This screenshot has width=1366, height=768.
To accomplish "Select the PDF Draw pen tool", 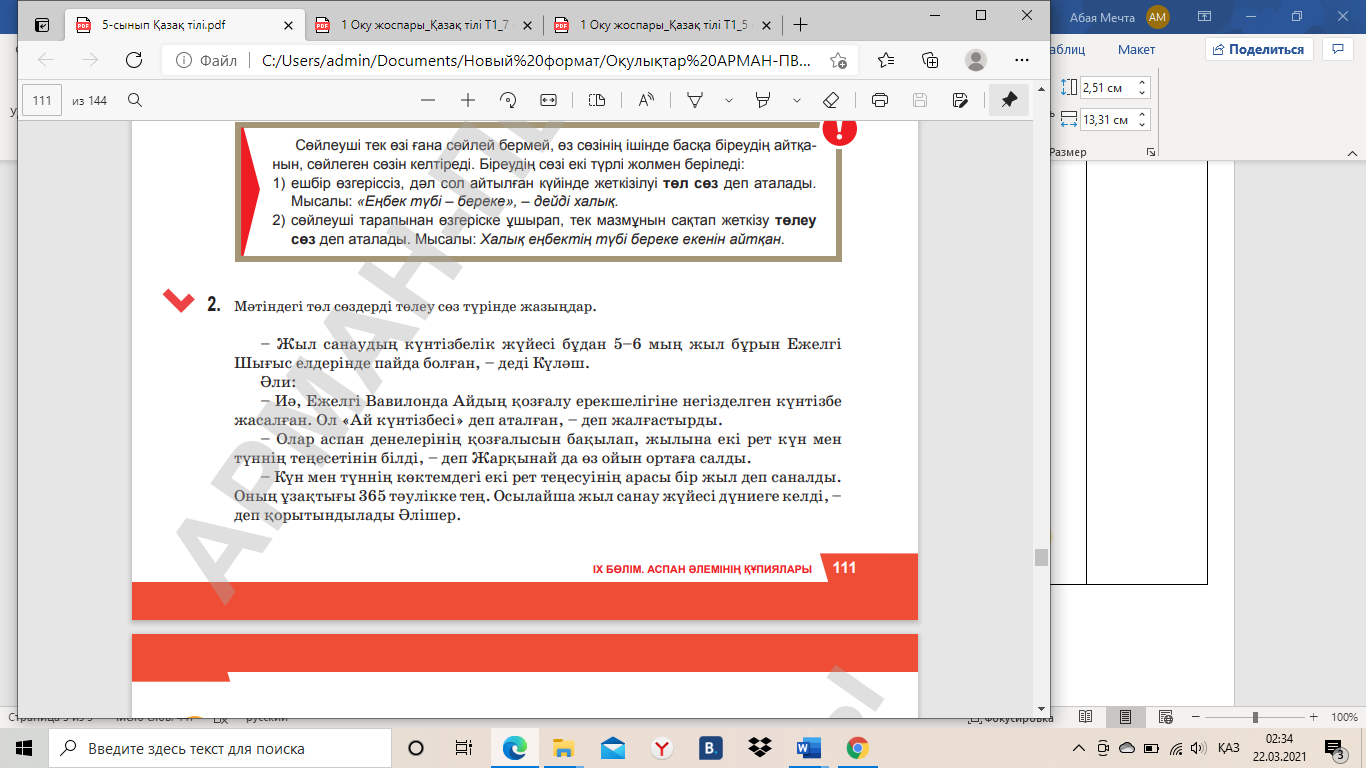I will 695,100.
